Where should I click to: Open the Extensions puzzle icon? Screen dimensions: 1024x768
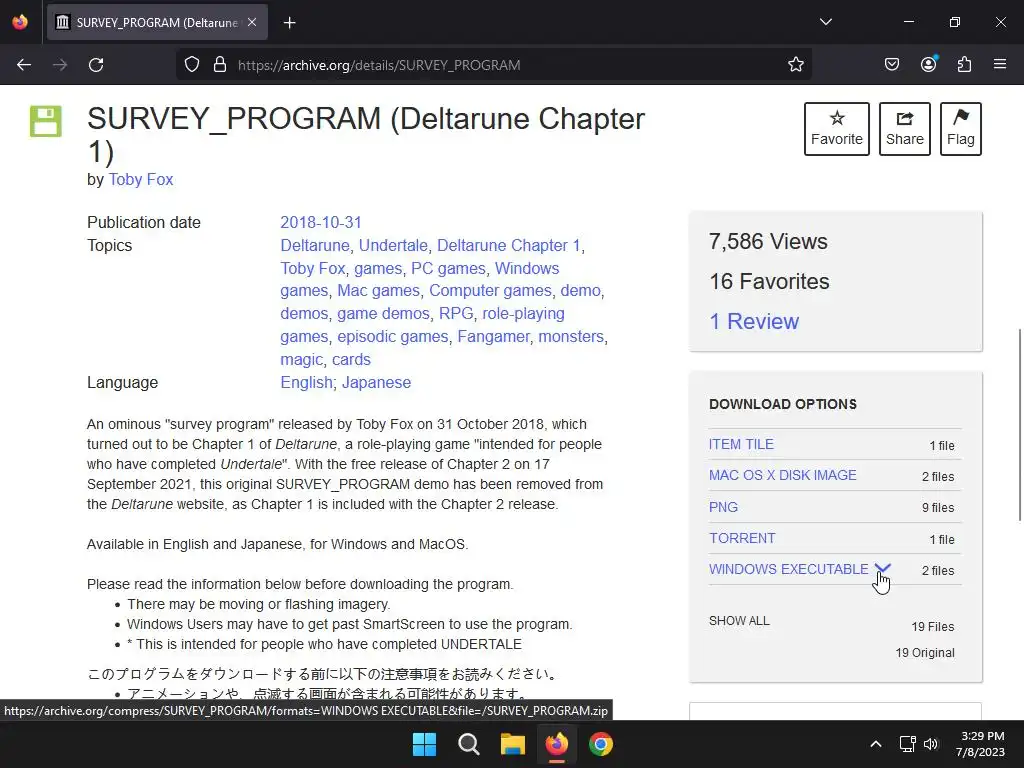[x=965, y=65]
